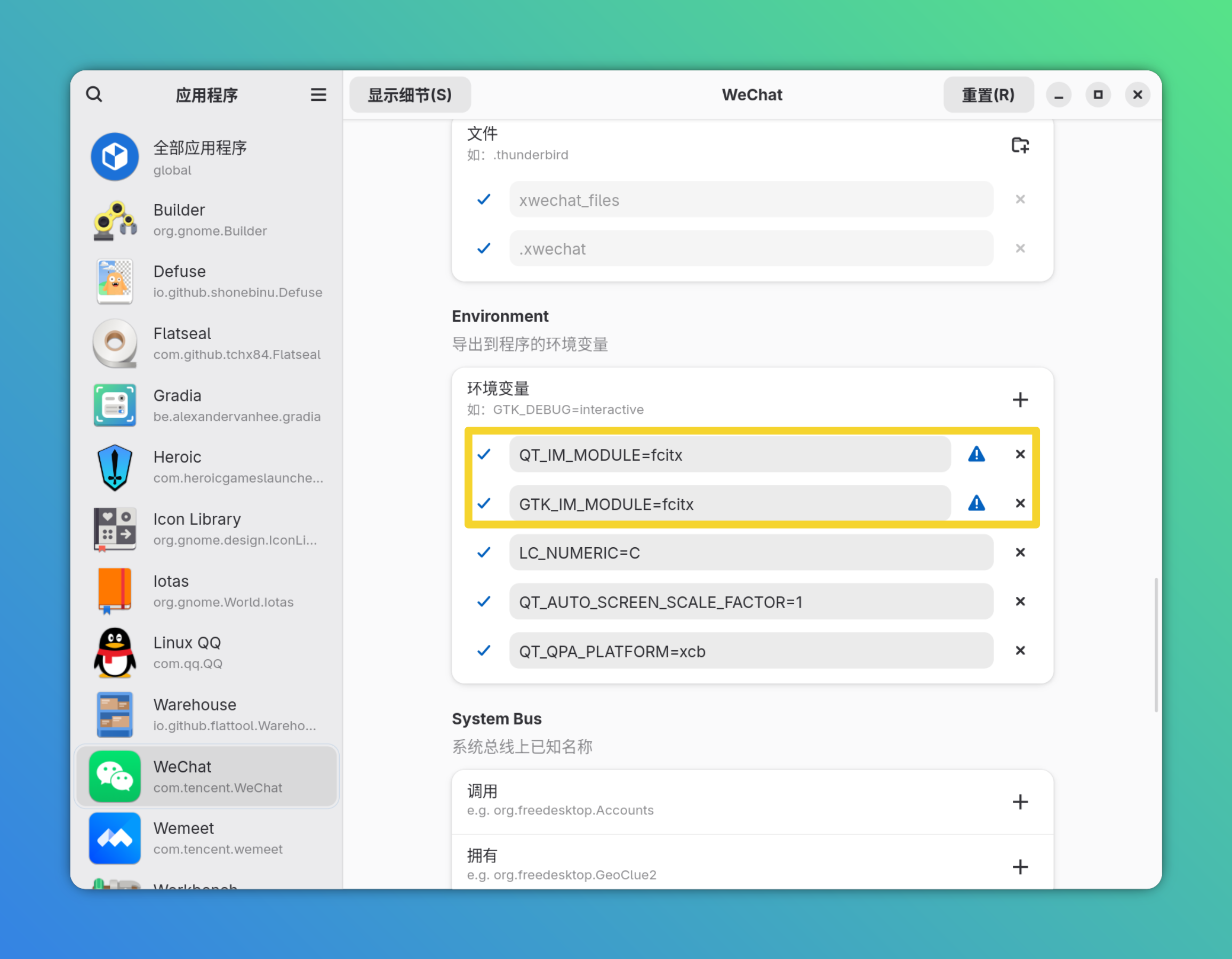Click the permissions pane vertical scrollbar

click(x=1156, y=645)
